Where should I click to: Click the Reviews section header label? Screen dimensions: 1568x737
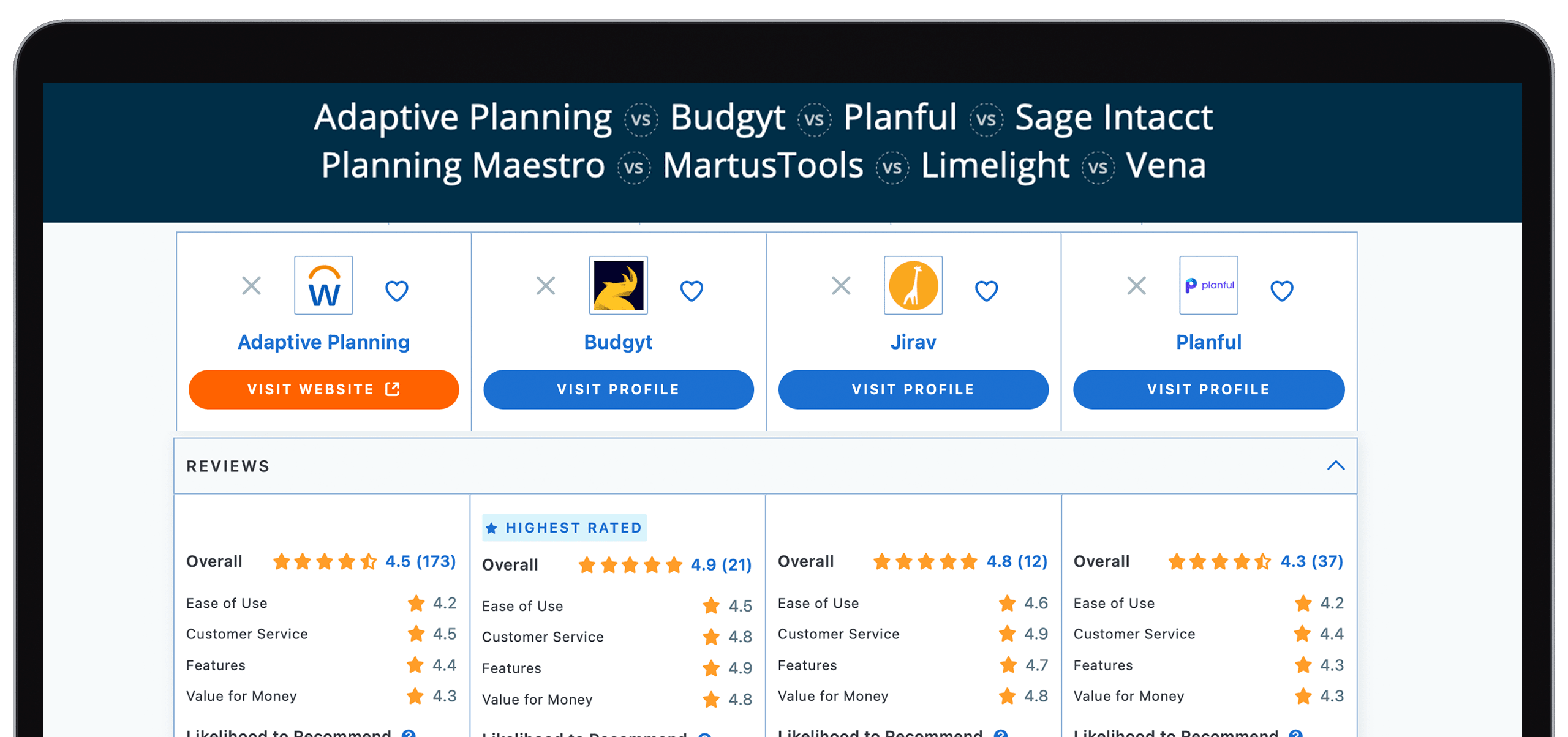point(228,466)
